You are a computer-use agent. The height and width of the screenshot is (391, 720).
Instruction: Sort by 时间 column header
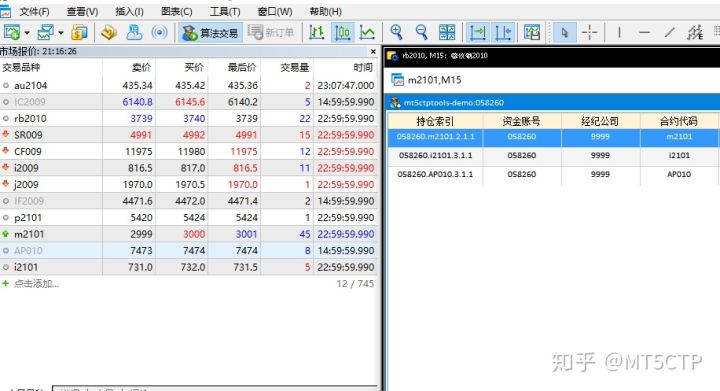click(345, 67)
